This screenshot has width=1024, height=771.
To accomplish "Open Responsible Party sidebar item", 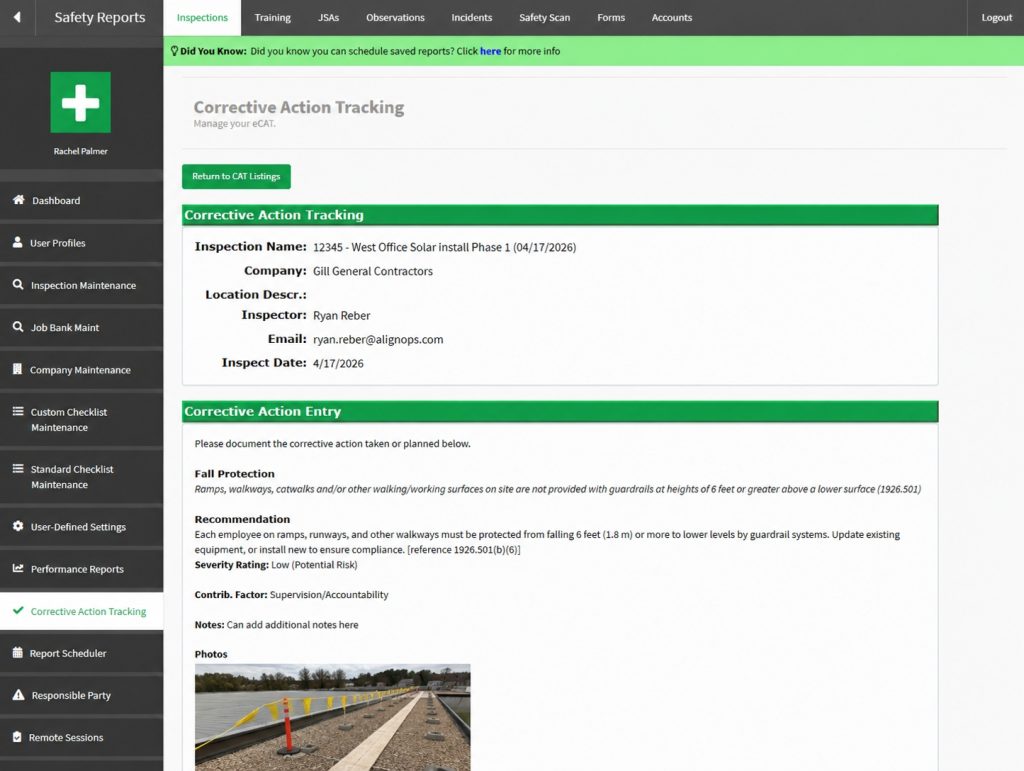I will 82,695.
